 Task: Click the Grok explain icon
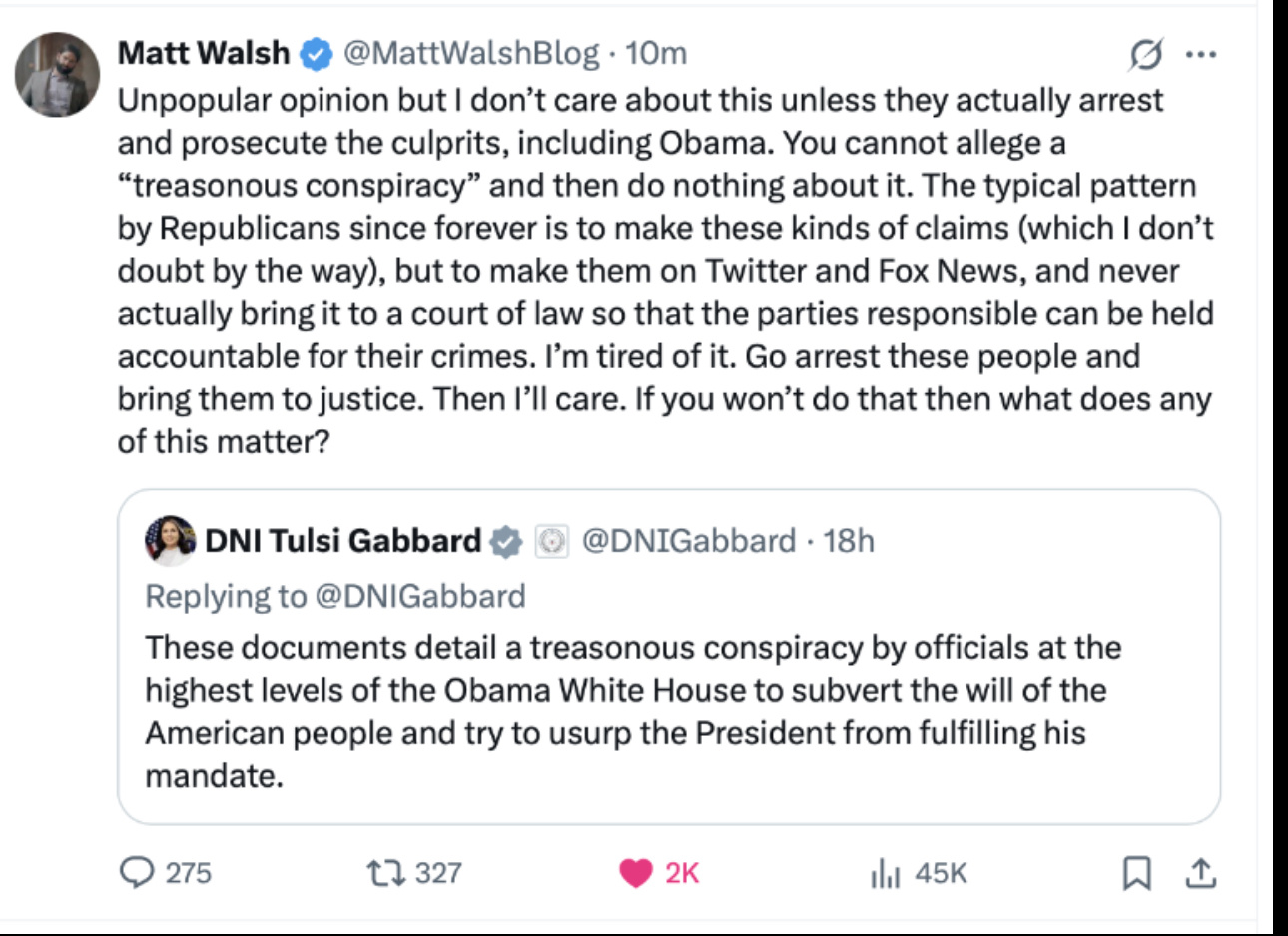click(1145, 55)
